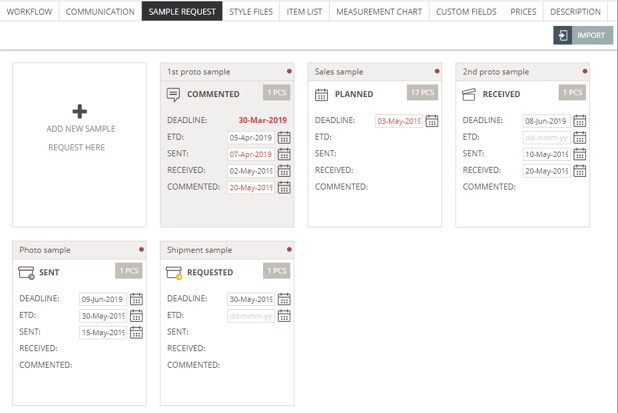Image resolution: width=618 pixels, height=413 pixels.
Task: Click the plus icon to add new sample
Action: point(80,112)
